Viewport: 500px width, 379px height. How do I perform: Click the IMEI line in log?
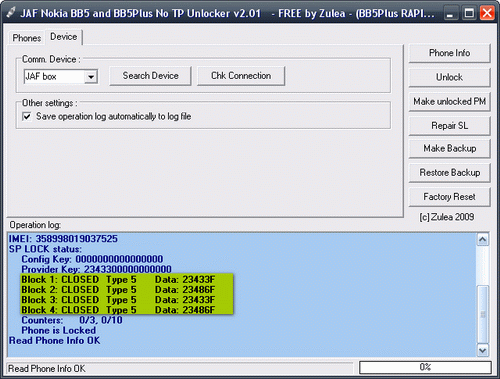63,239
